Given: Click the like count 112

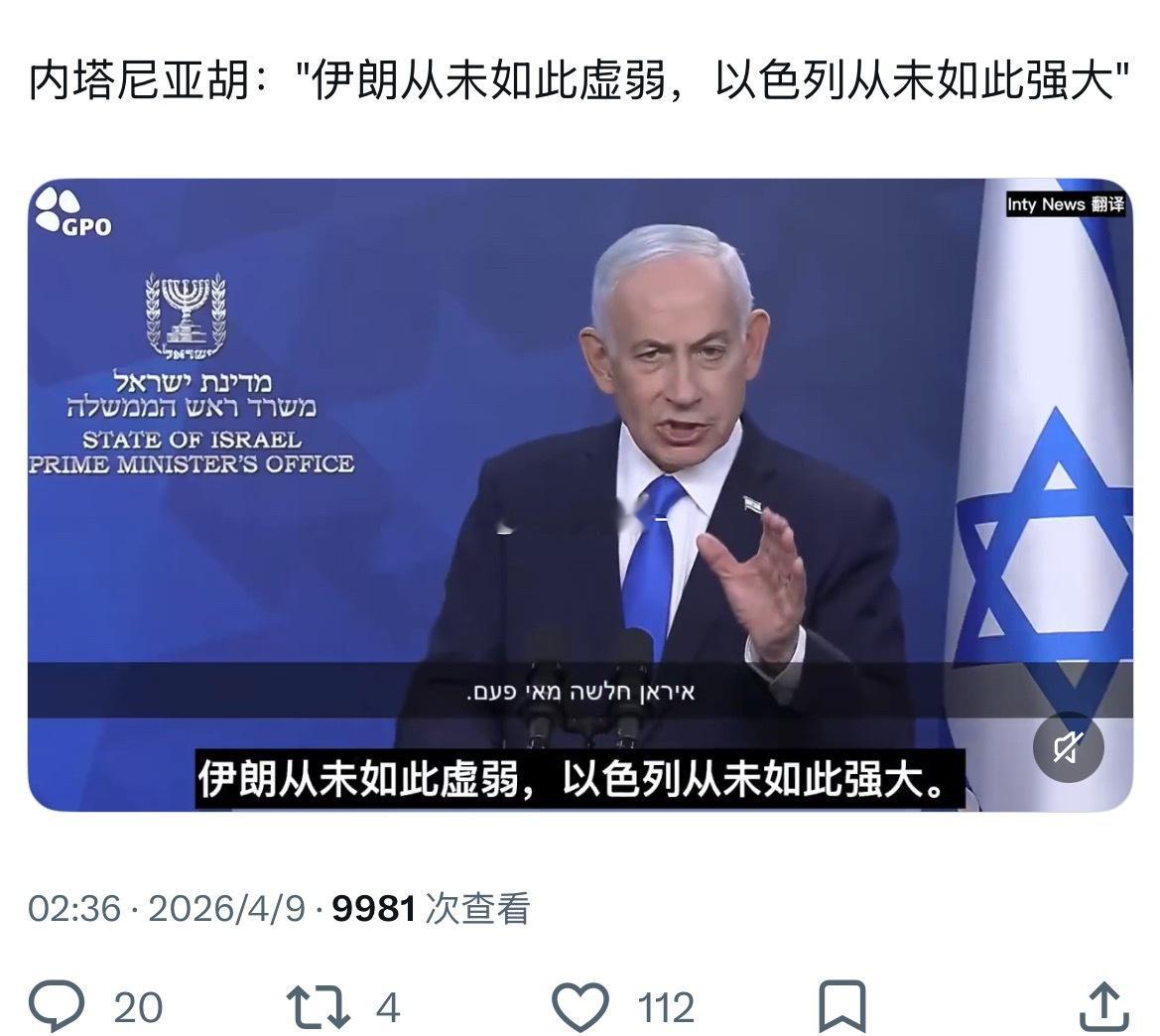Looking at the screenshot, I should (666, 1007).
